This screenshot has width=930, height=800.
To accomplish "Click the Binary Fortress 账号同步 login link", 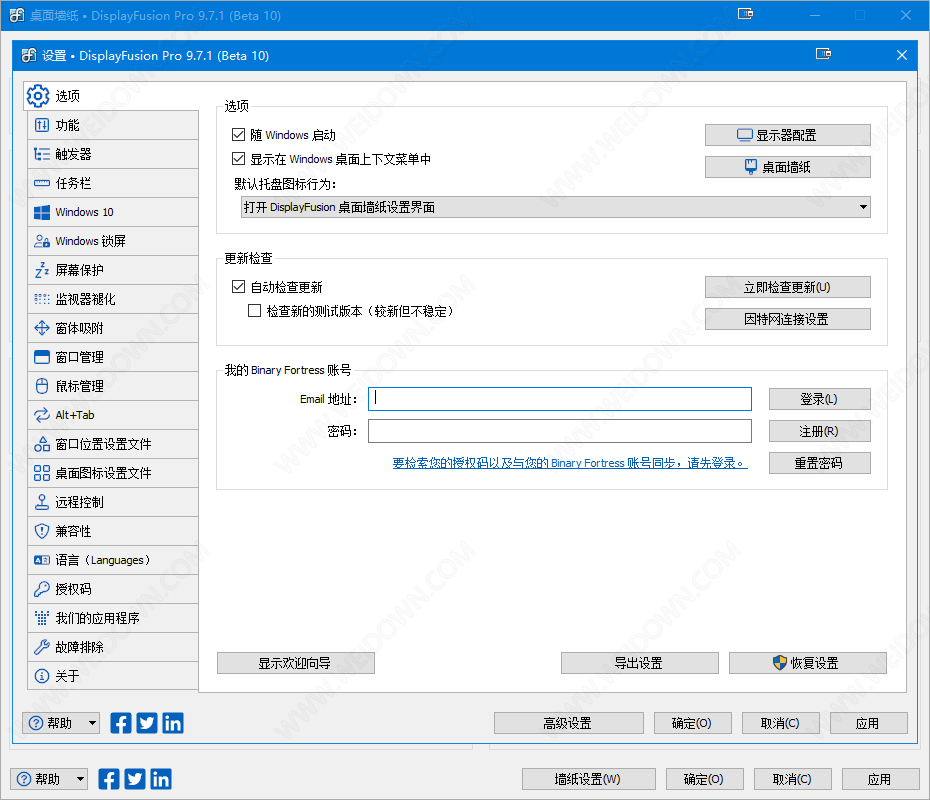I will click(x=570, y=463).
